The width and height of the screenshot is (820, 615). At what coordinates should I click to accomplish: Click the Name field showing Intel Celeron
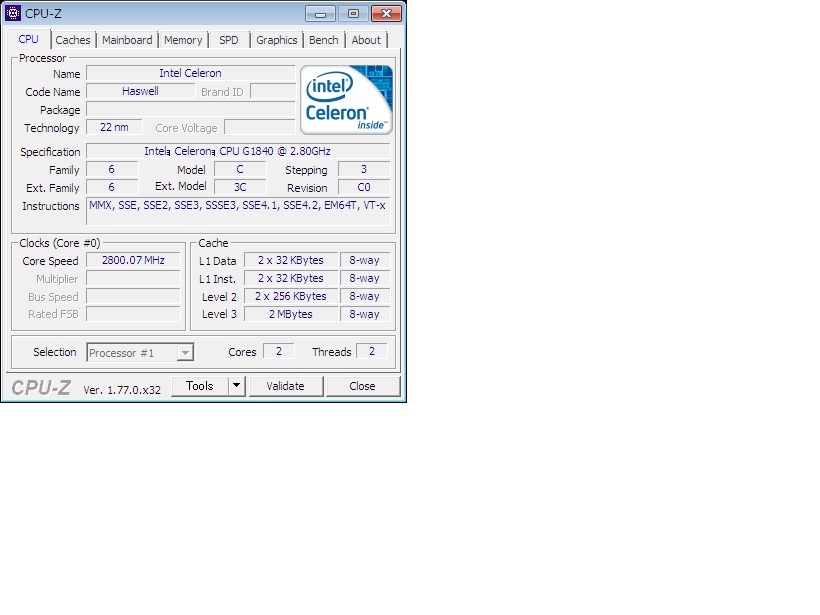190,73
